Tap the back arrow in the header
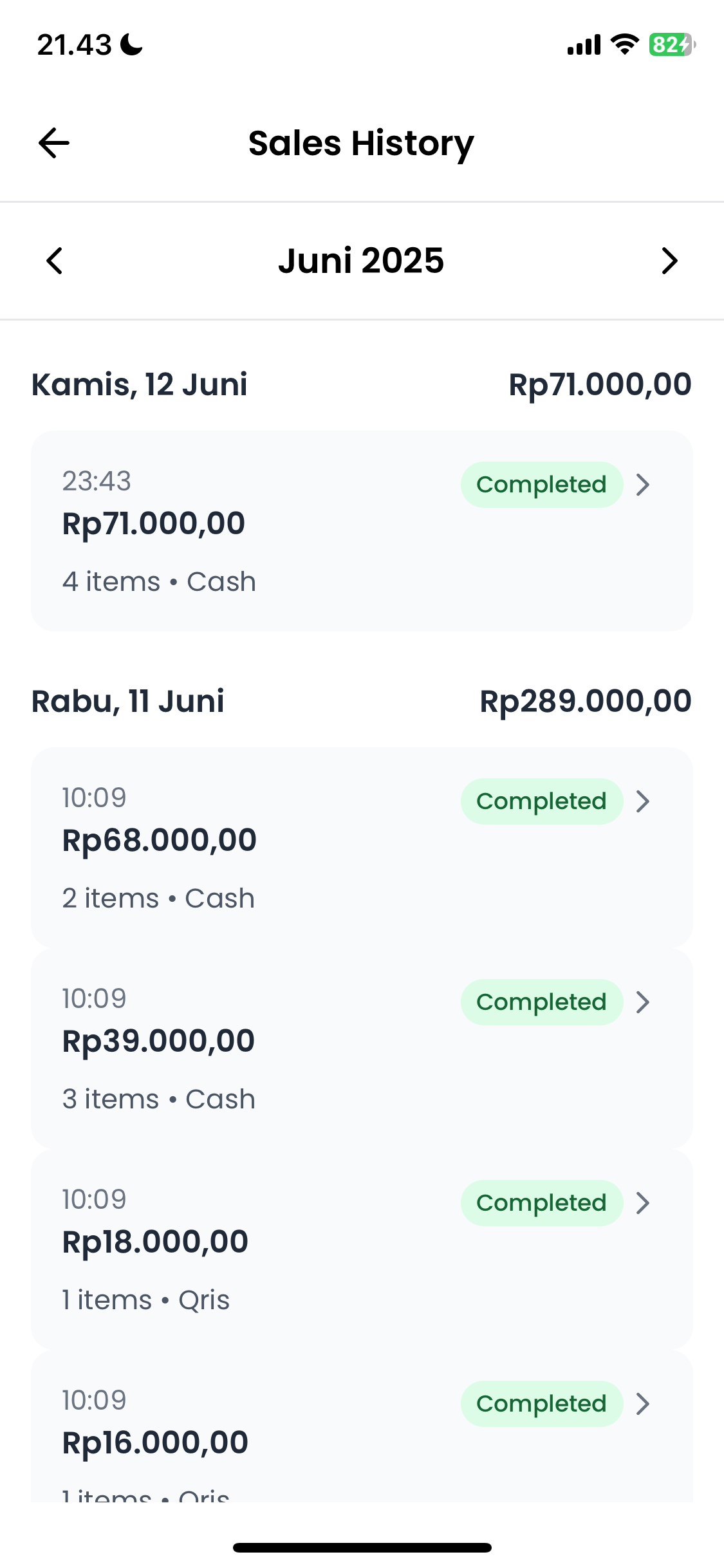724x1568 pixels. point(54,143)
